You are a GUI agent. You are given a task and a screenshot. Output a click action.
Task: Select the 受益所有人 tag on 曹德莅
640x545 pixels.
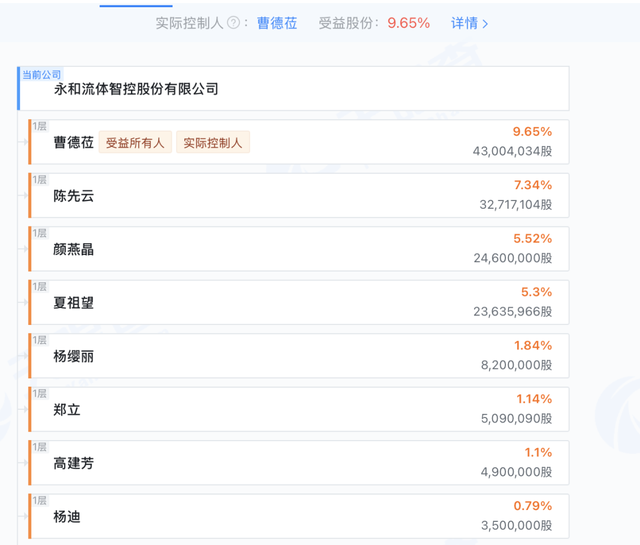click(x=138, y=143)
